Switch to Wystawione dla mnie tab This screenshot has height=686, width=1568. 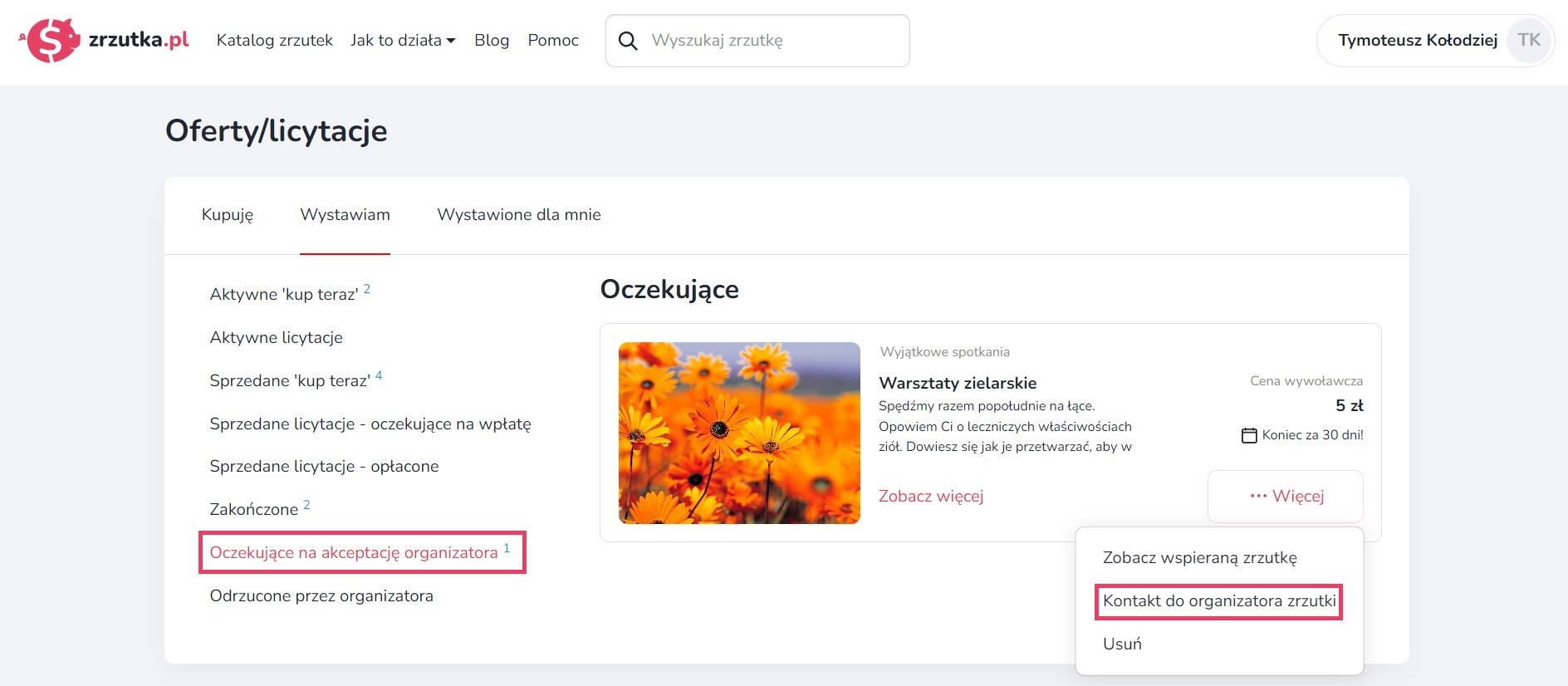coord(519,215)
